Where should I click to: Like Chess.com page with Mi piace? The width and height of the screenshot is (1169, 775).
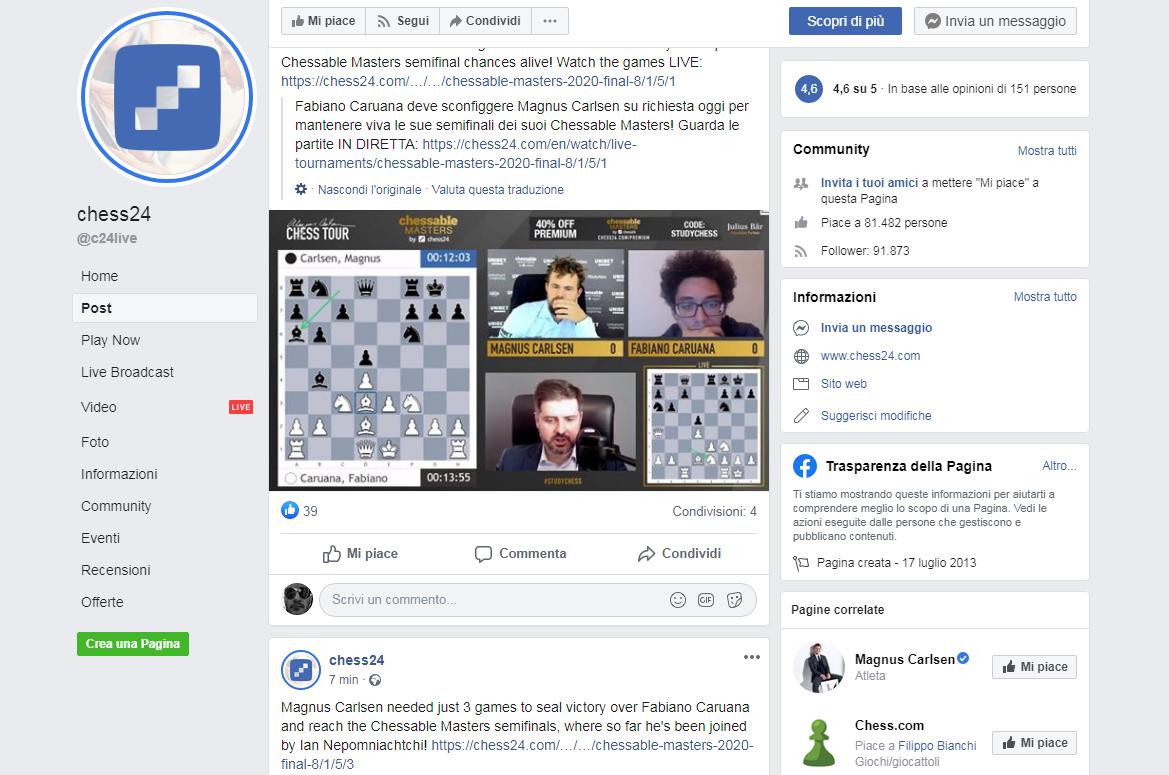(x=1034, y=743)
